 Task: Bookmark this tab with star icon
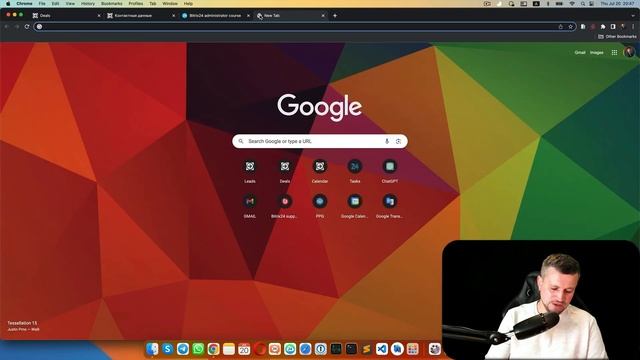click(x=571, y=27)
